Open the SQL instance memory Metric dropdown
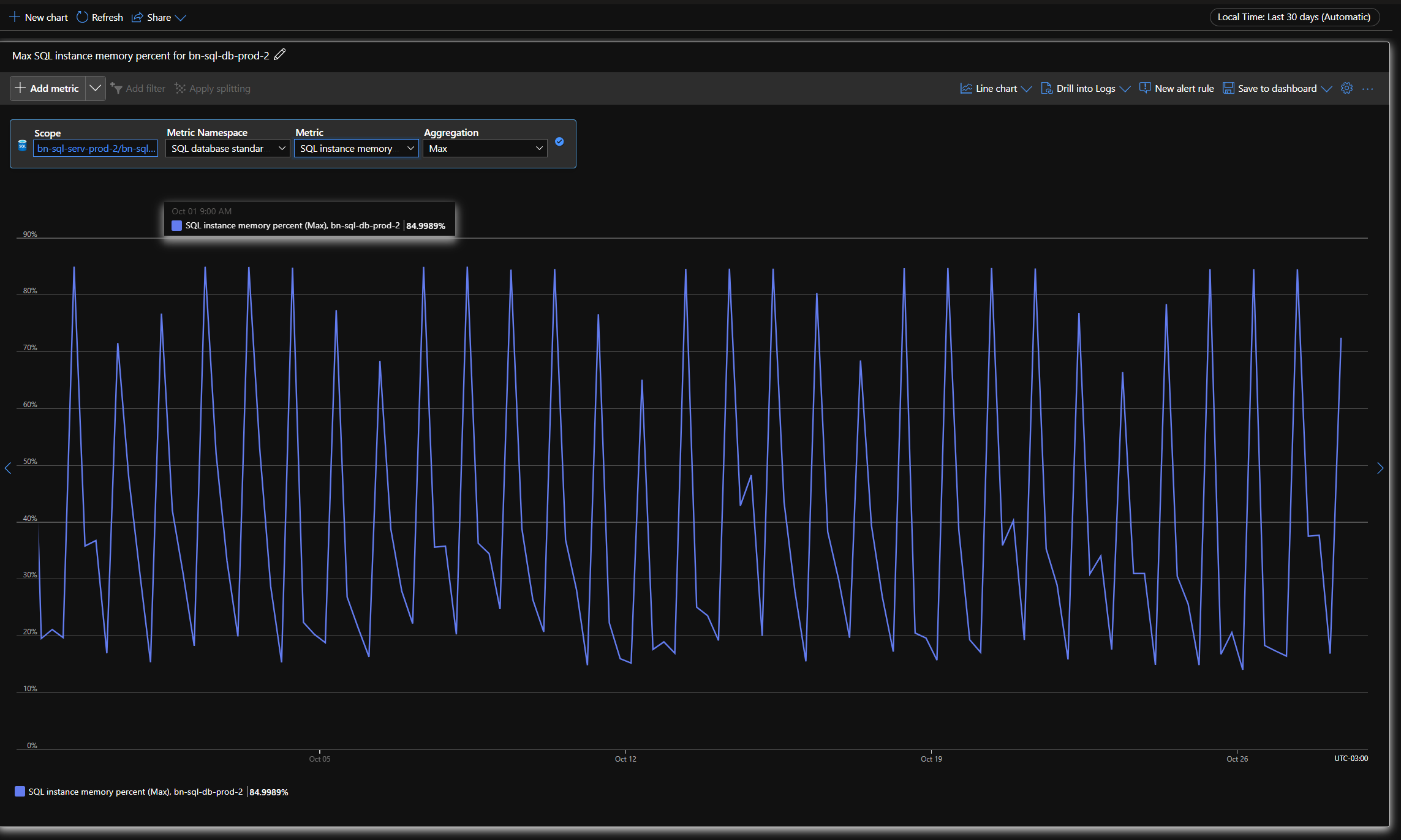The image size is (1401, 840). click(356, 148)
